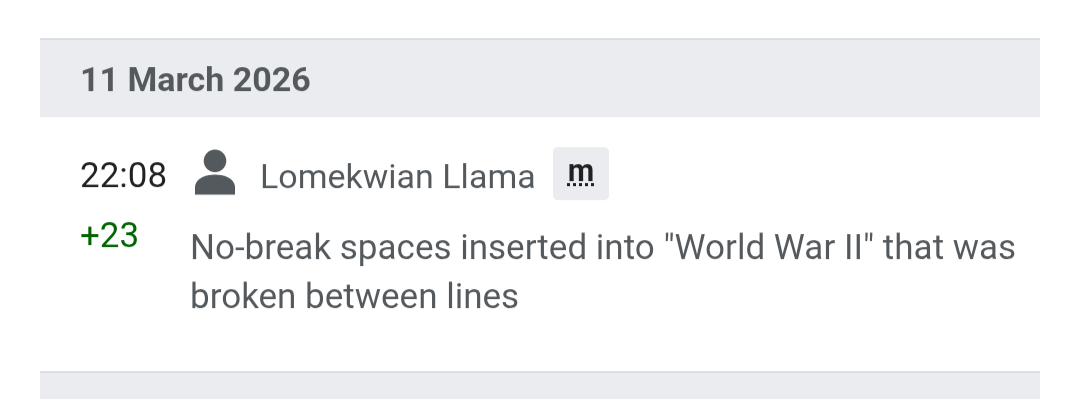1080x399 pixels.
Task: Open the edit summary about no-break spaces
Action: (603, 272)
